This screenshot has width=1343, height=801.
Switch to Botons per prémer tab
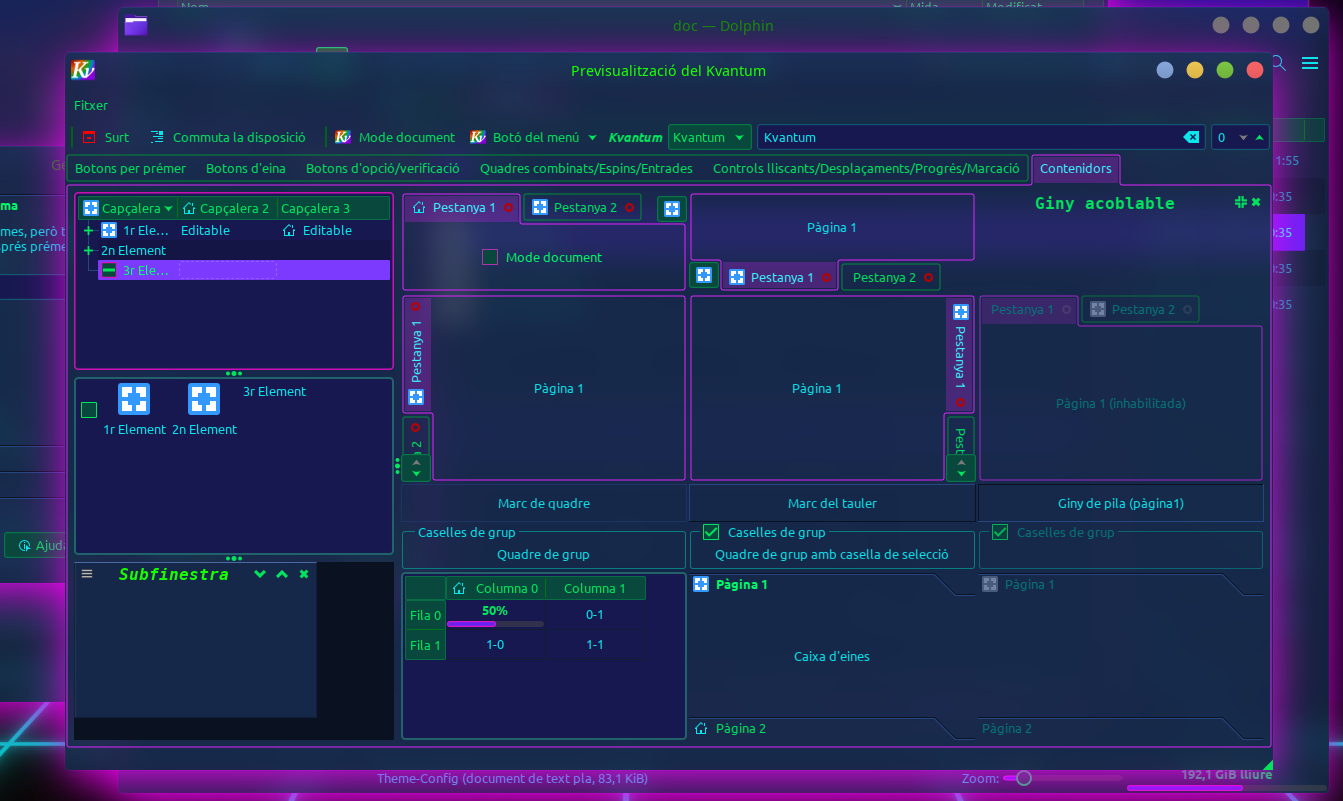[130, 168]
